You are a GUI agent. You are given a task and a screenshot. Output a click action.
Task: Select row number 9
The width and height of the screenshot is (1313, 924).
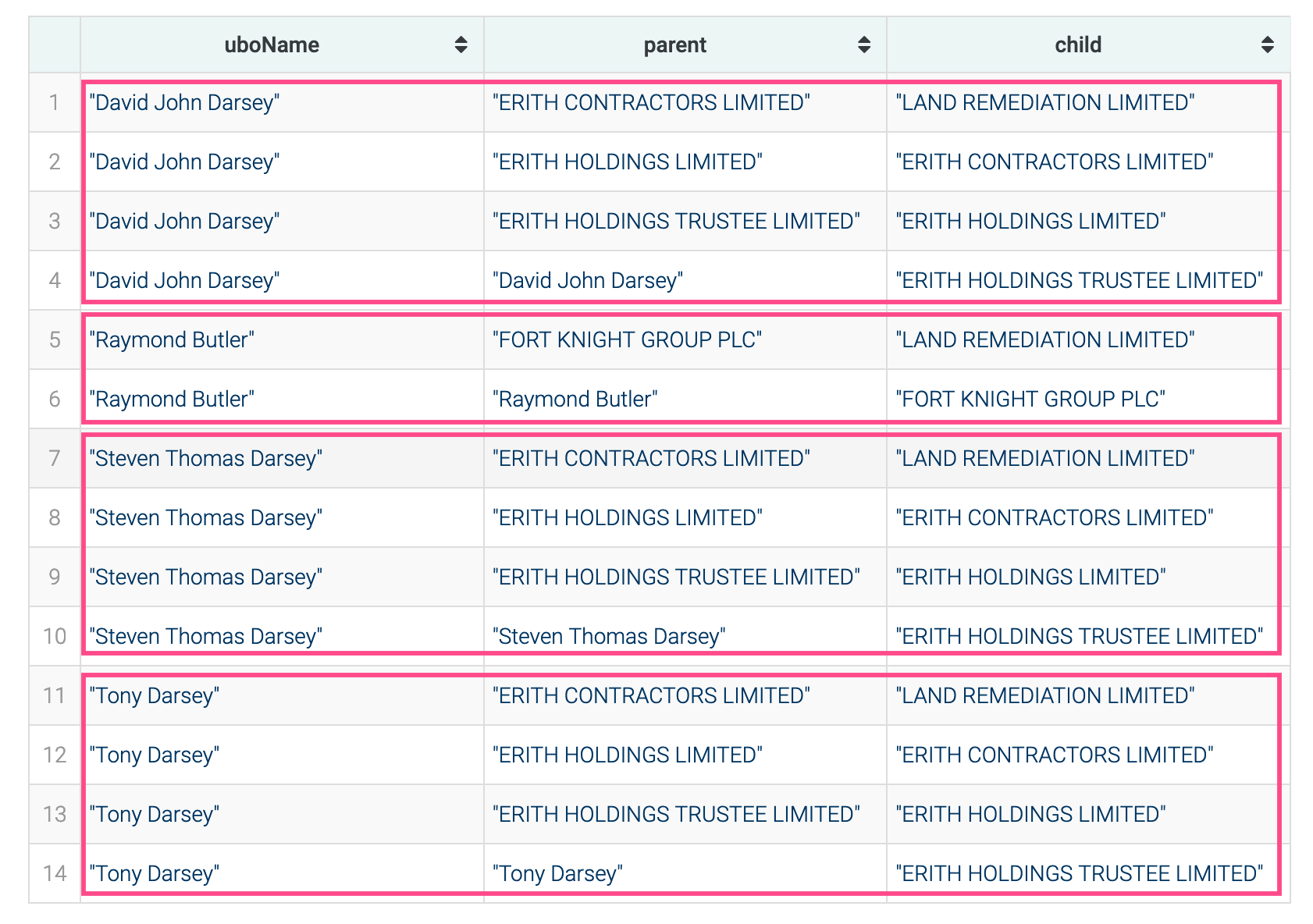(55, 577)
